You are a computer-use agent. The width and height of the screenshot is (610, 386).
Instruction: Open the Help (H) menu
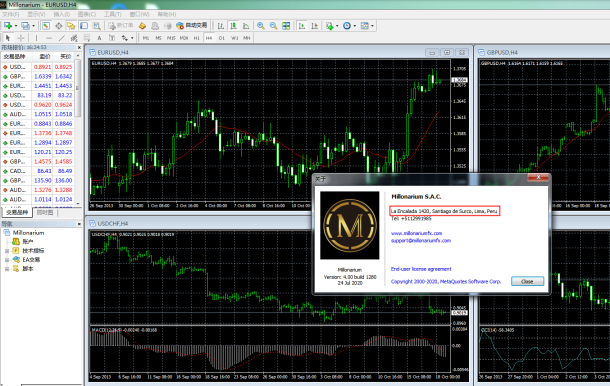tap(167, 14)
